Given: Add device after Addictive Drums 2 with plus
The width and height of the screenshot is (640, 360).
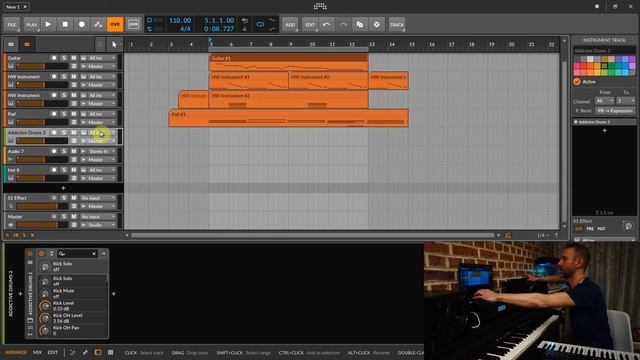Looking at the screenshot, I should click(x=113, y=293).
